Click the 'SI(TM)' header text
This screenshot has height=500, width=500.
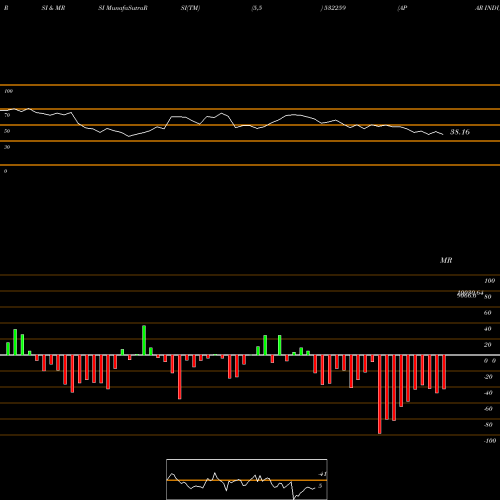[x=190, y=8]
